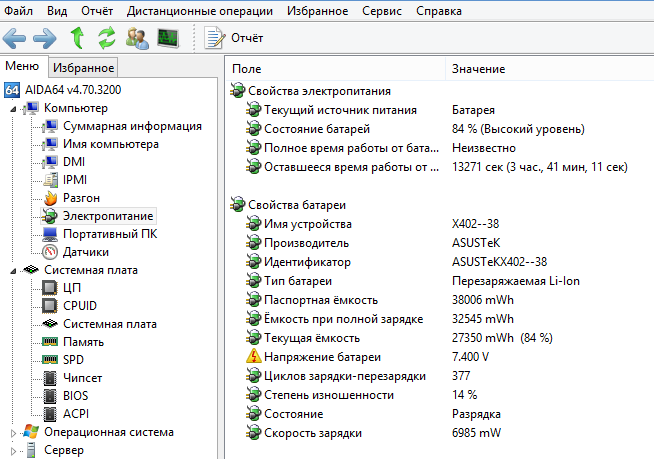Click the Значение column header

[550, 69]
